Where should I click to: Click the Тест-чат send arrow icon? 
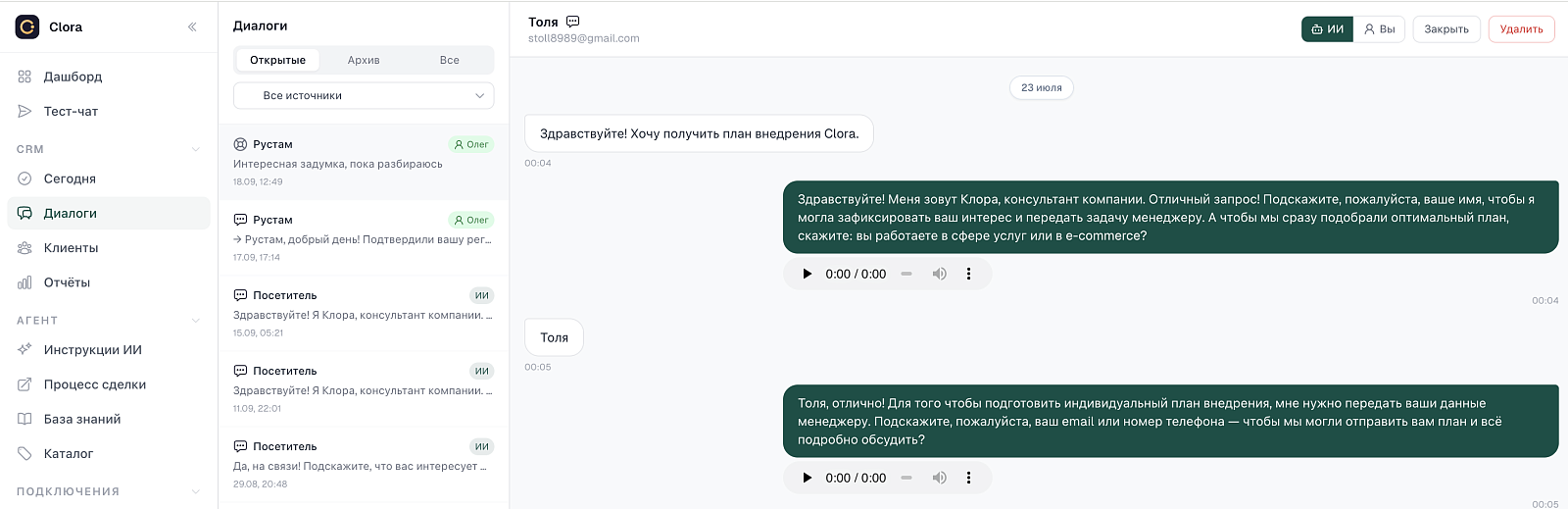[x=24, y=111]
